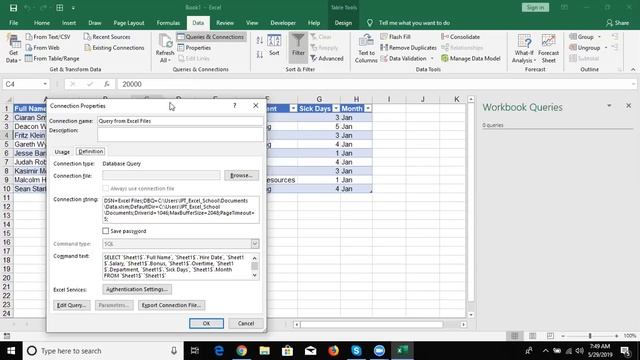Import data From Text/CSV
Viewport: 640px width, 360px height.
click(x=48, y=37)
